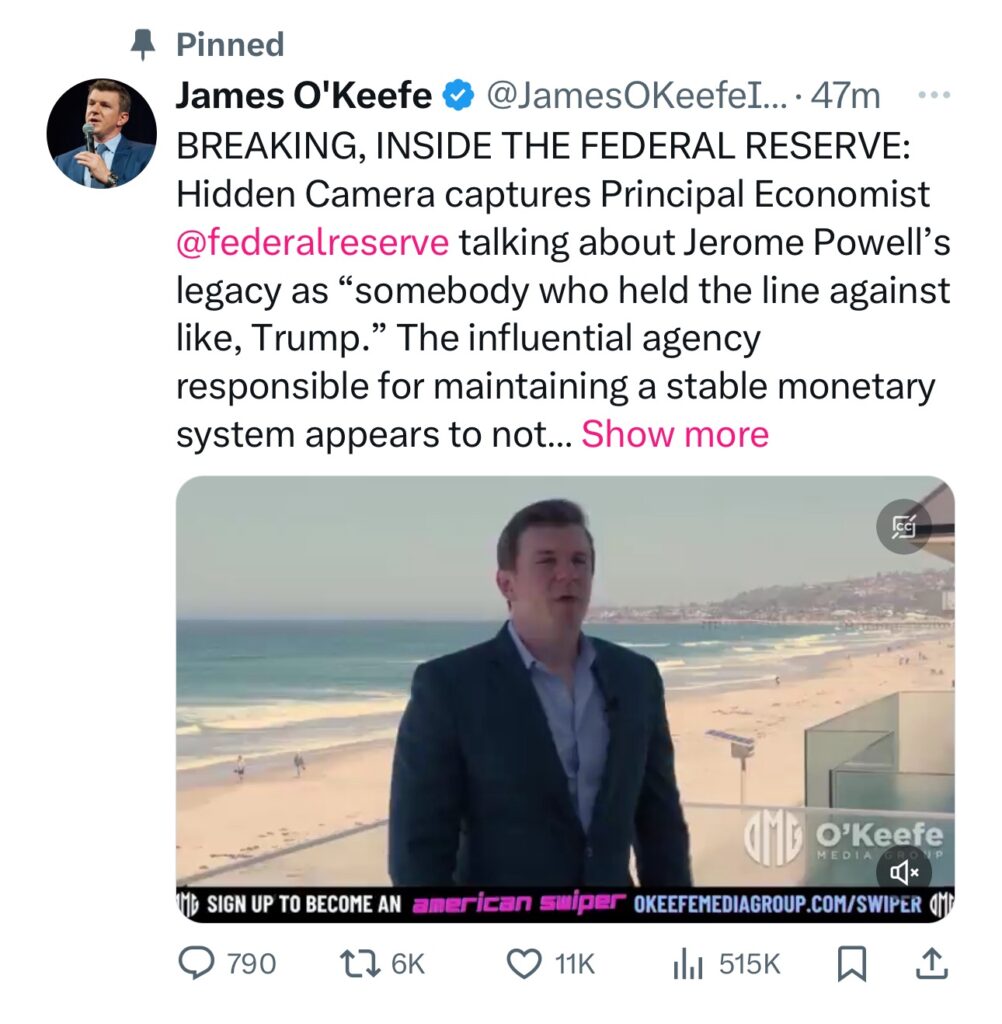The image size is (1002, 1024).
Task: Open the three-dot more options menu
Action: [931, 96]
